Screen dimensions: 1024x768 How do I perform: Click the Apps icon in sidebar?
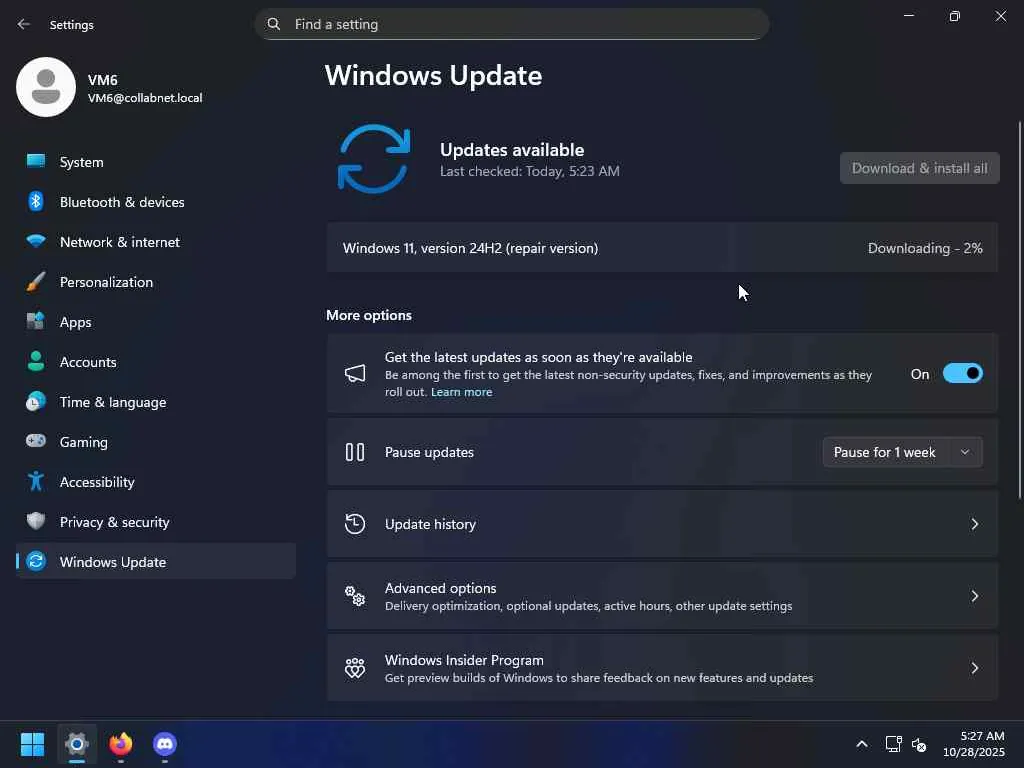(x=36, y=321)
